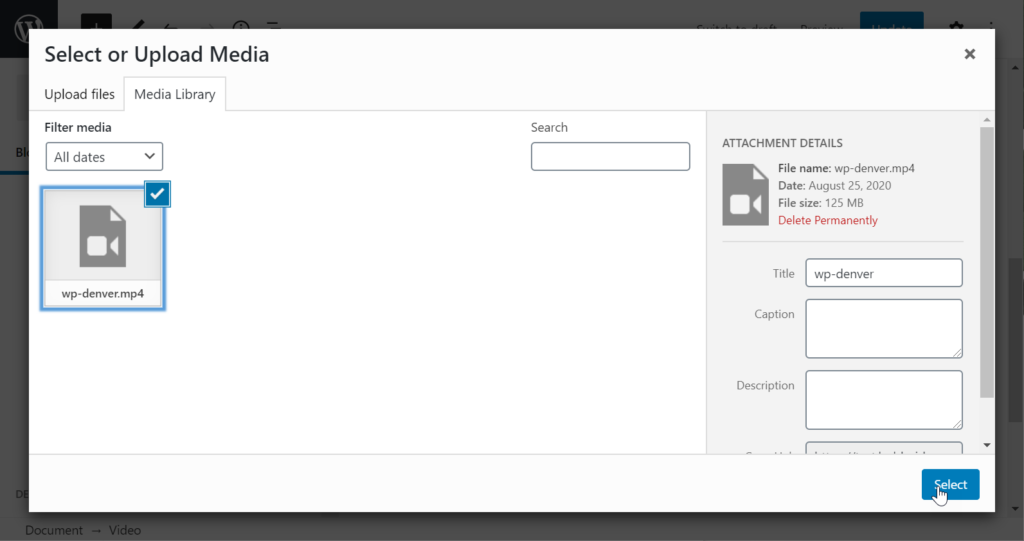Open the All dates filter dropdown
Screen dimensions: 1024x541
point(104,157)
